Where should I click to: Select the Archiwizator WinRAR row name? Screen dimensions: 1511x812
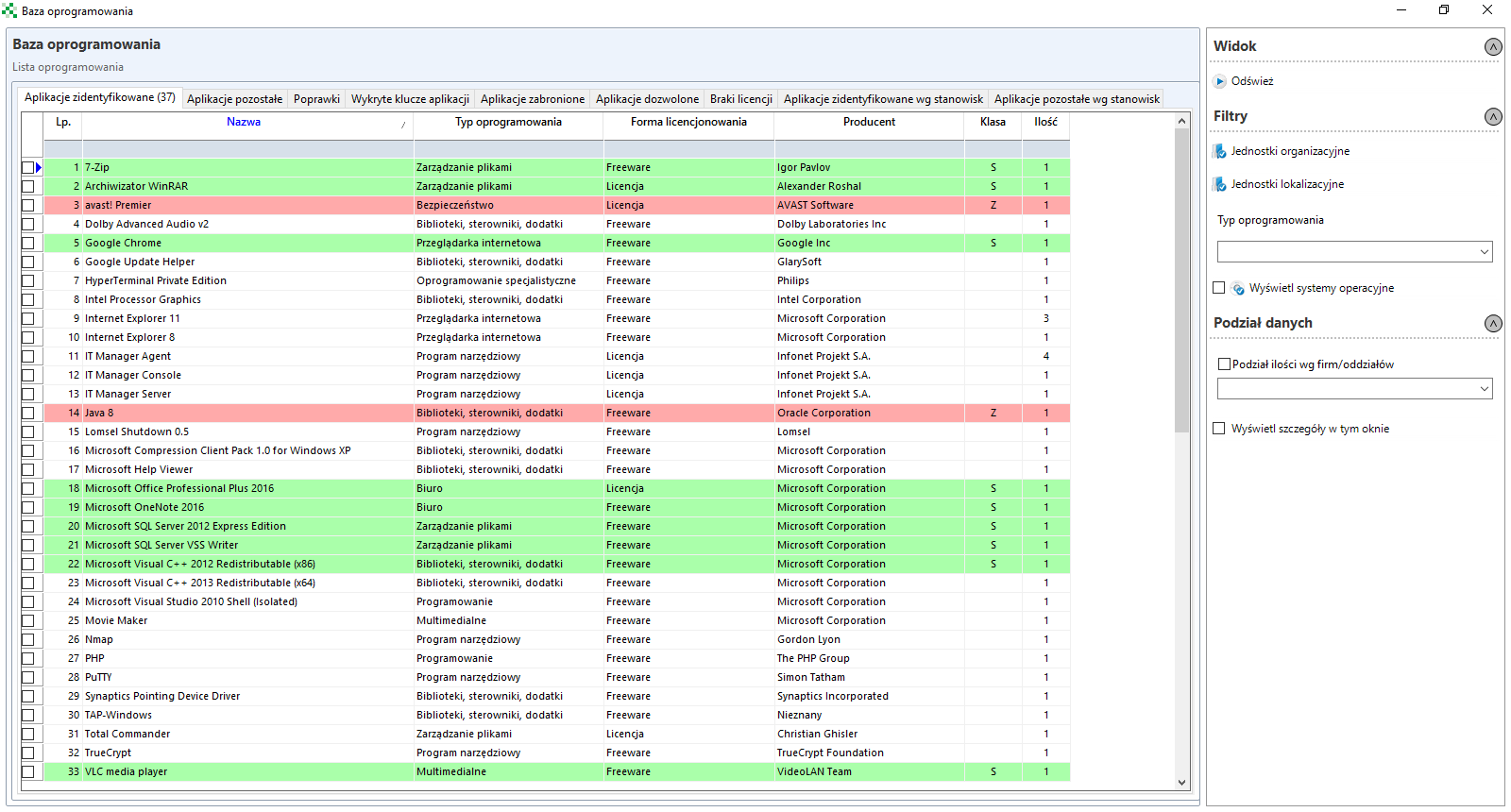pyautogui.click(x=136, y=186)
